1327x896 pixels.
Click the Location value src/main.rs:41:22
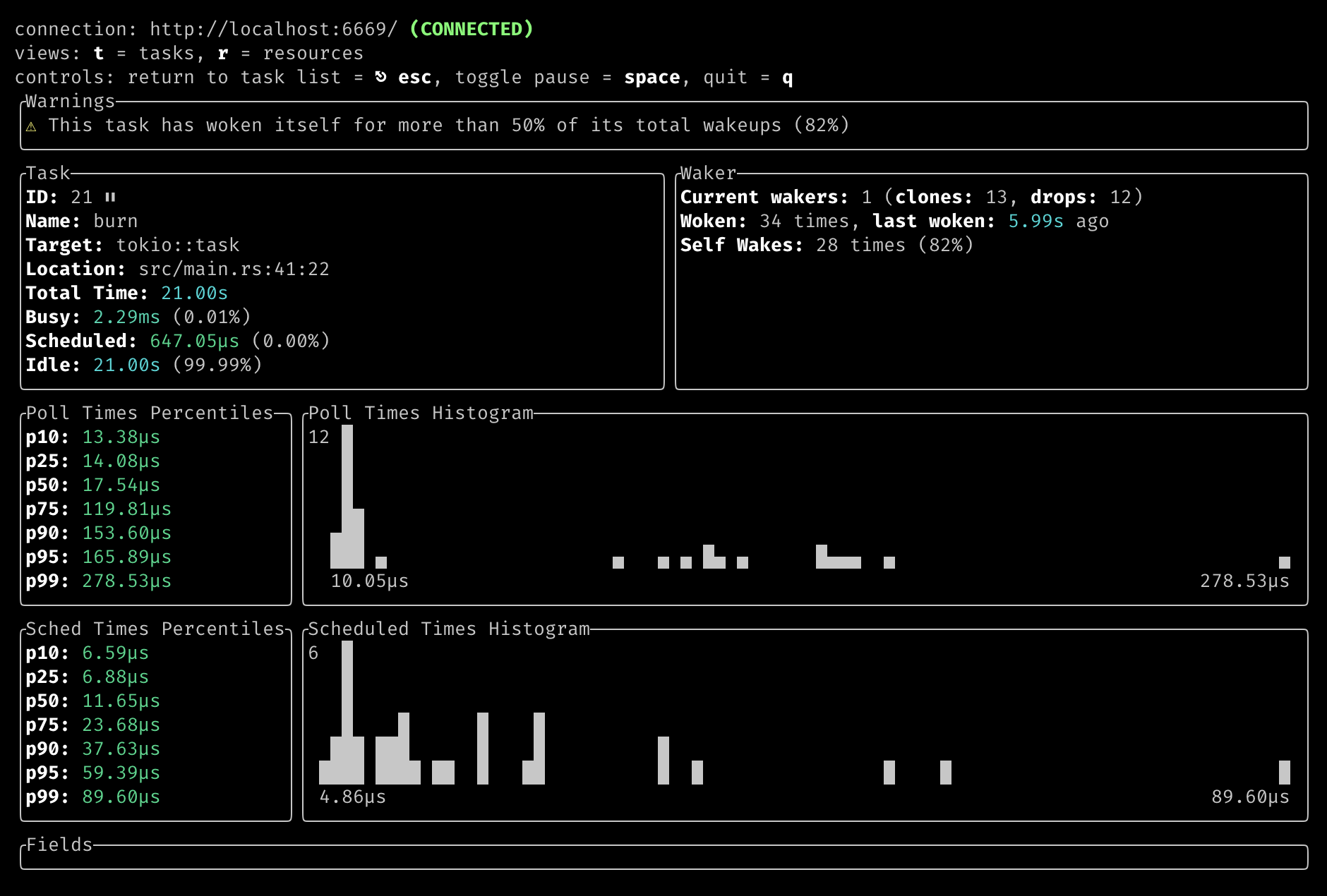(x=234, y=270)
